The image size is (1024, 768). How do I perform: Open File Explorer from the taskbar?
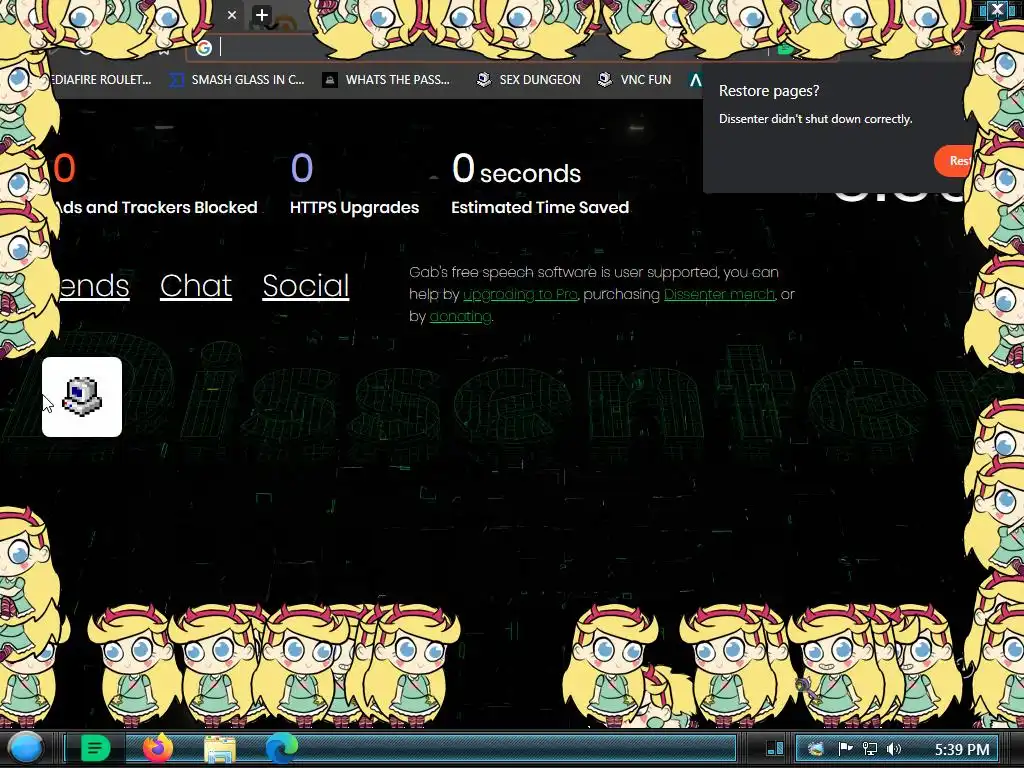[220, 749]
